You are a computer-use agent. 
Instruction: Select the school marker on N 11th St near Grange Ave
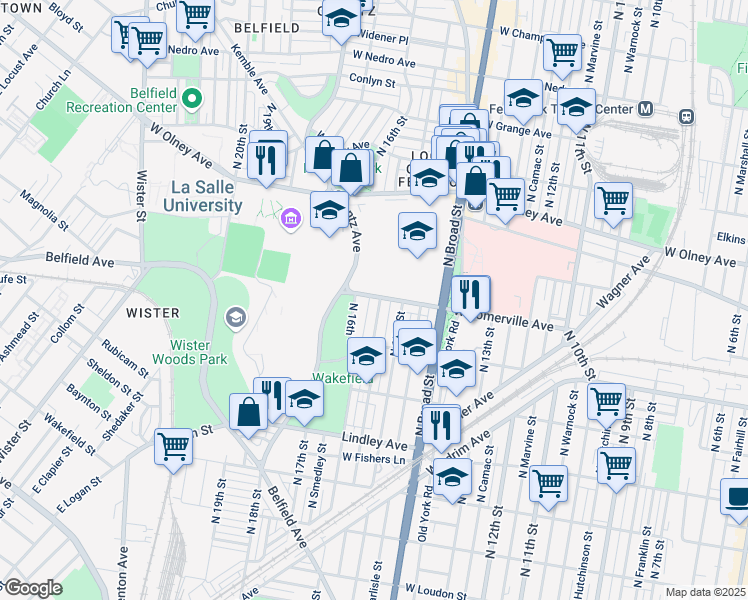pyautogui.click(x=576, y=109)
